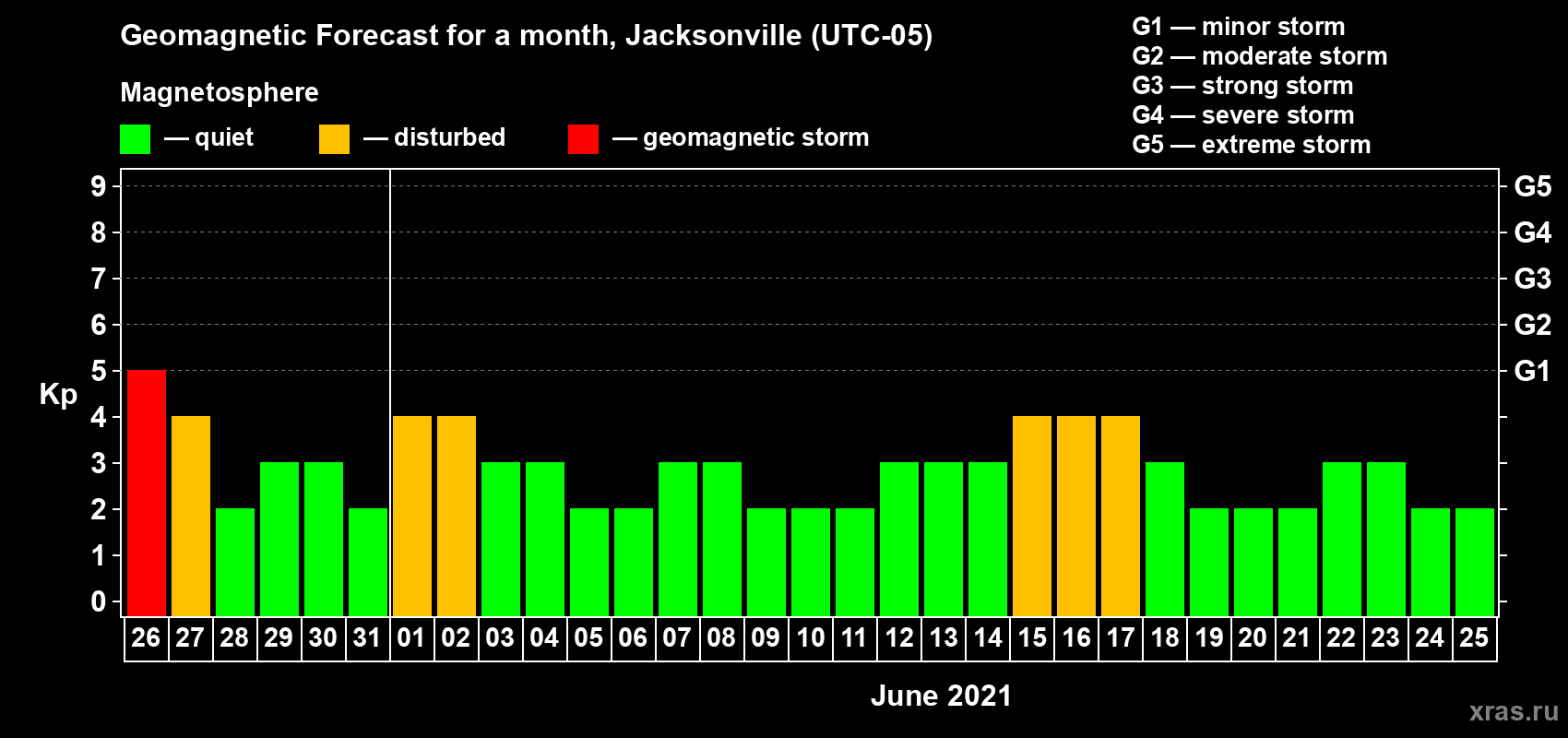This screenshot has height=738, width=1568.
Task: Select the green bar for June 07
Action: coord(678,539)
